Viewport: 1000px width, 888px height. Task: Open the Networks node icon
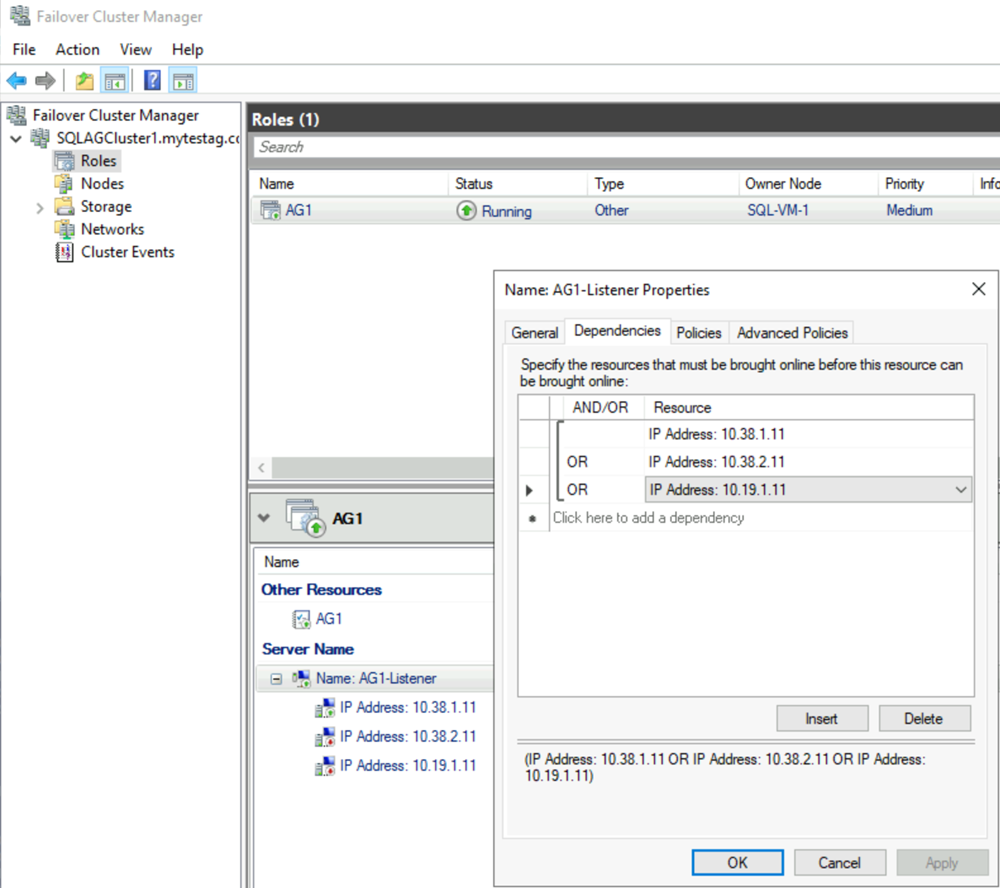pyautogui.click(x=65, y=229)
